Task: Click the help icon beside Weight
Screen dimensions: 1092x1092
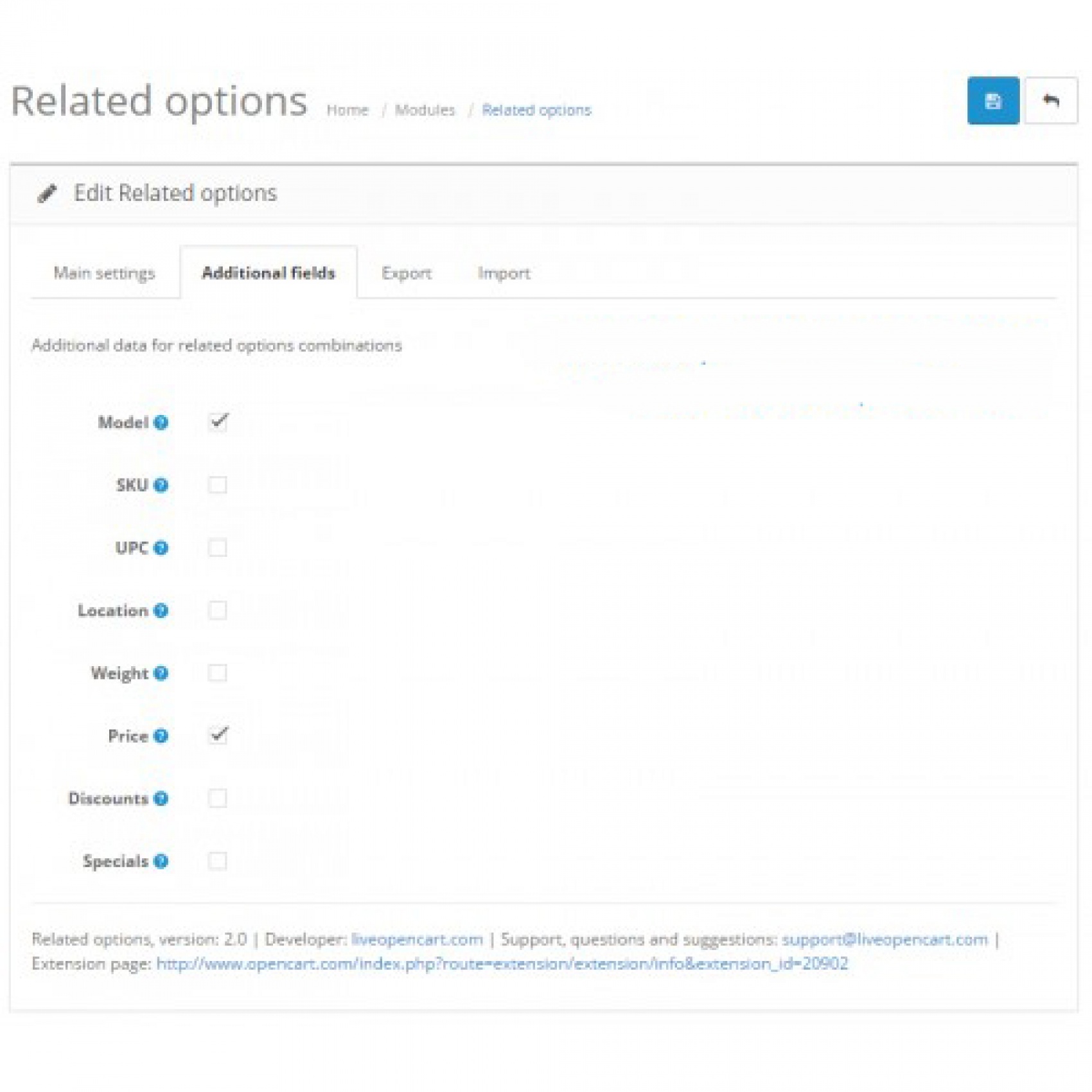Action: pyautogui.click(x=161, y=673)
